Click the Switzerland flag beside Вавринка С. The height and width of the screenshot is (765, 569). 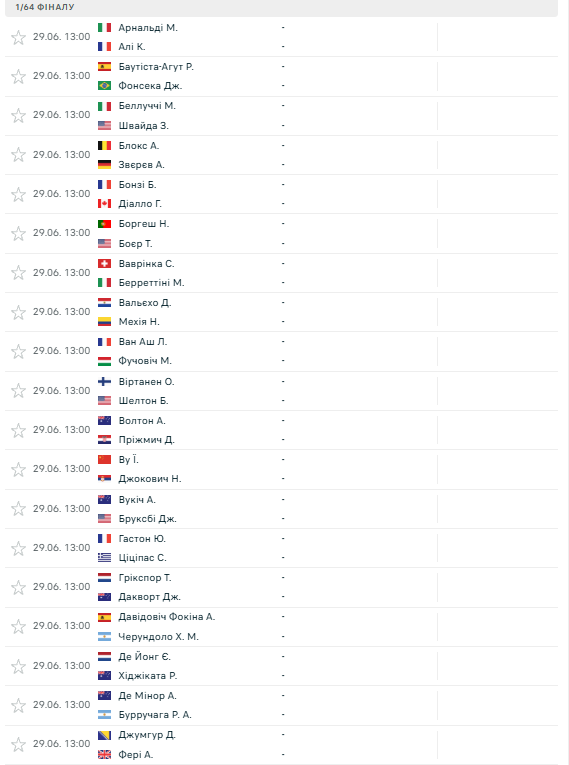tap(104, 263)
